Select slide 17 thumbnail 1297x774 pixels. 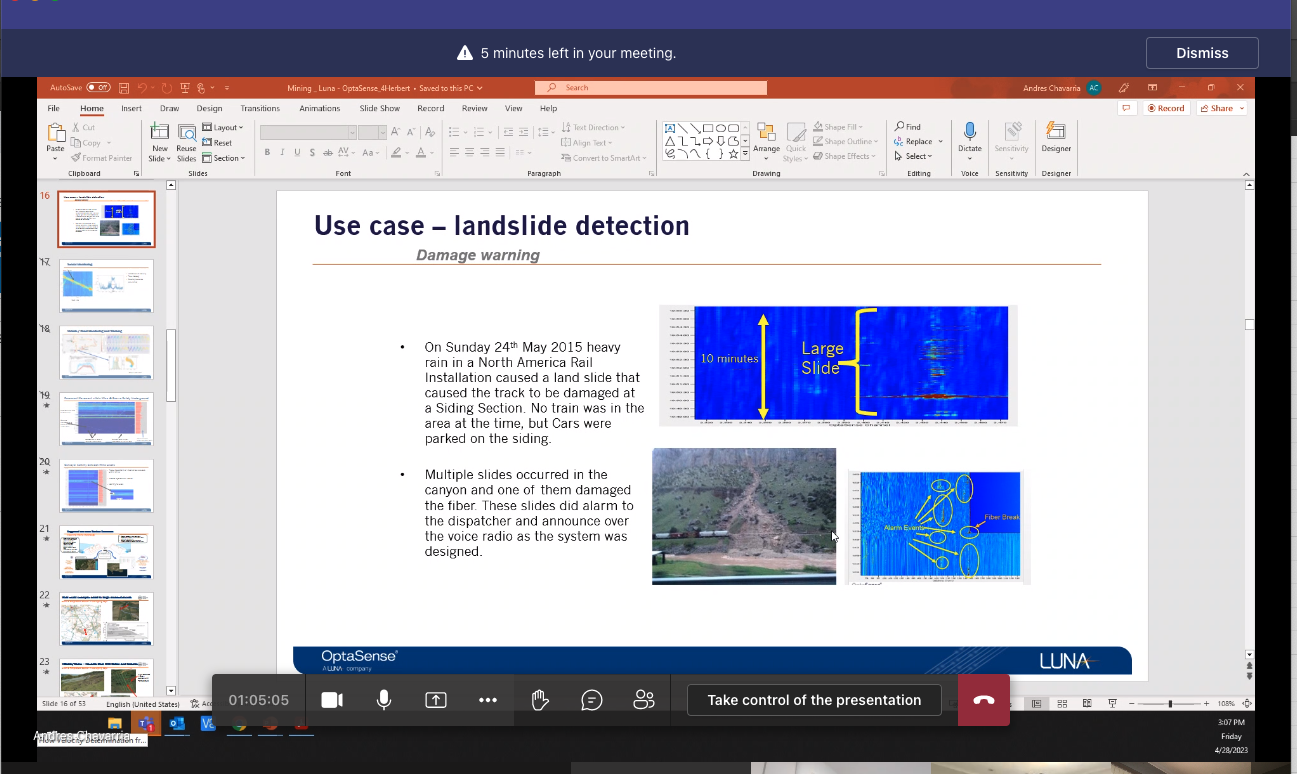(106, 286)
